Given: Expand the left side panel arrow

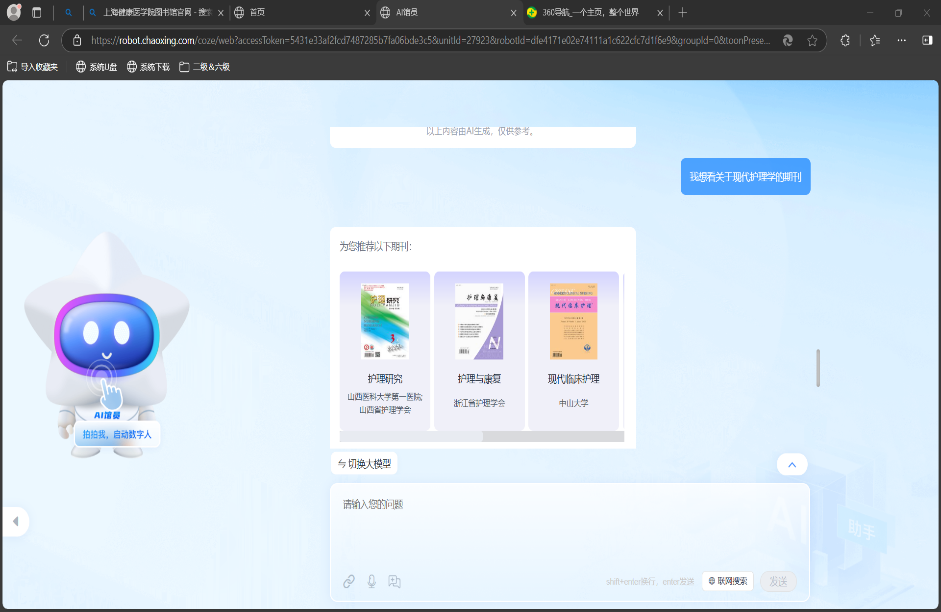Looking at the screenshot, I should [x=14, y=521].
